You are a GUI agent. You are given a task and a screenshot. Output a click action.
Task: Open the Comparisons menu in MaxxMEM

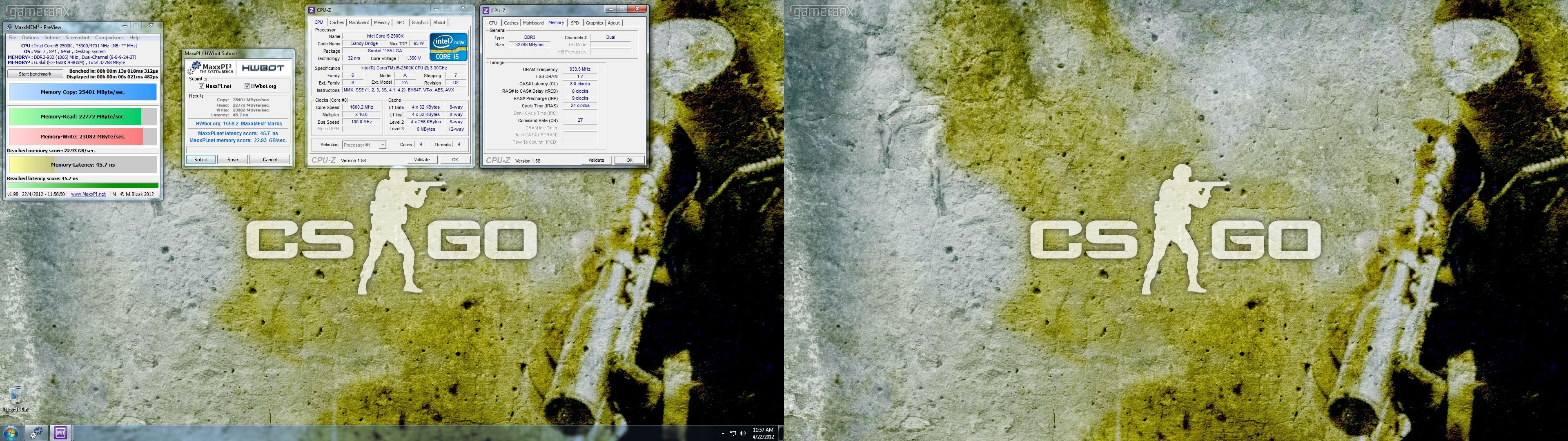(109, 38)
